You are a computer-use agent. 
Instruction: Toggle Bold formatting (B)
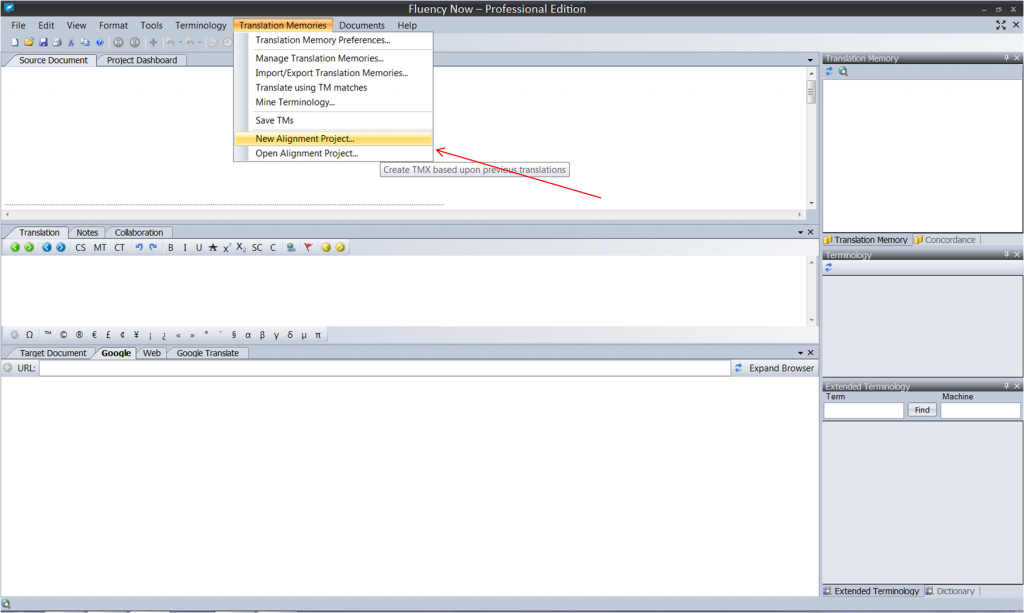point(170,247)
